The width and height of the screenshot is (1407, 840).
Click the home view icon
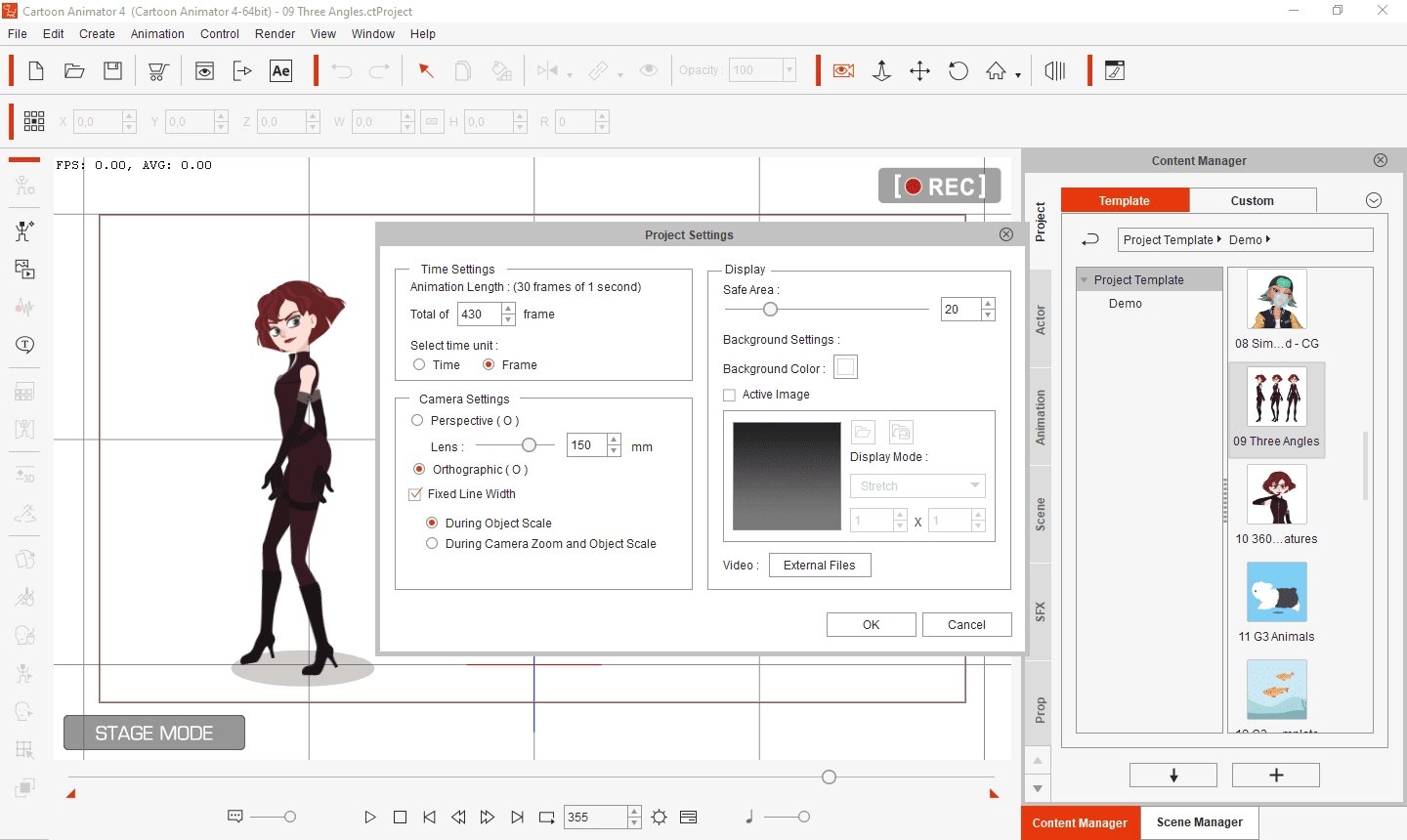(x=996, y=70)
